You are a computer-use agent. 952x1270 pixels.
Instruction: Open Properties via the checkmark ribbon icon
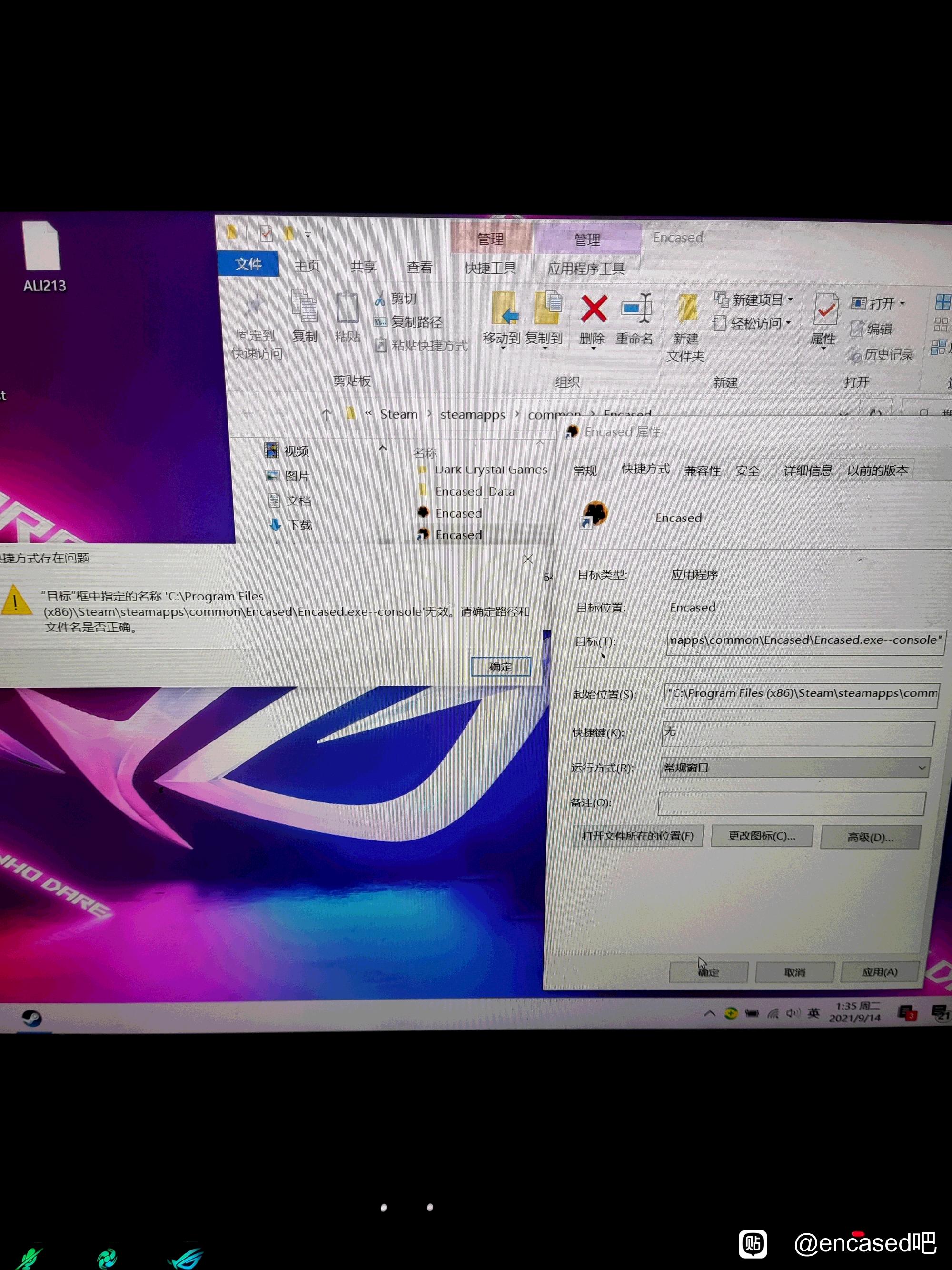click(825, 310)
